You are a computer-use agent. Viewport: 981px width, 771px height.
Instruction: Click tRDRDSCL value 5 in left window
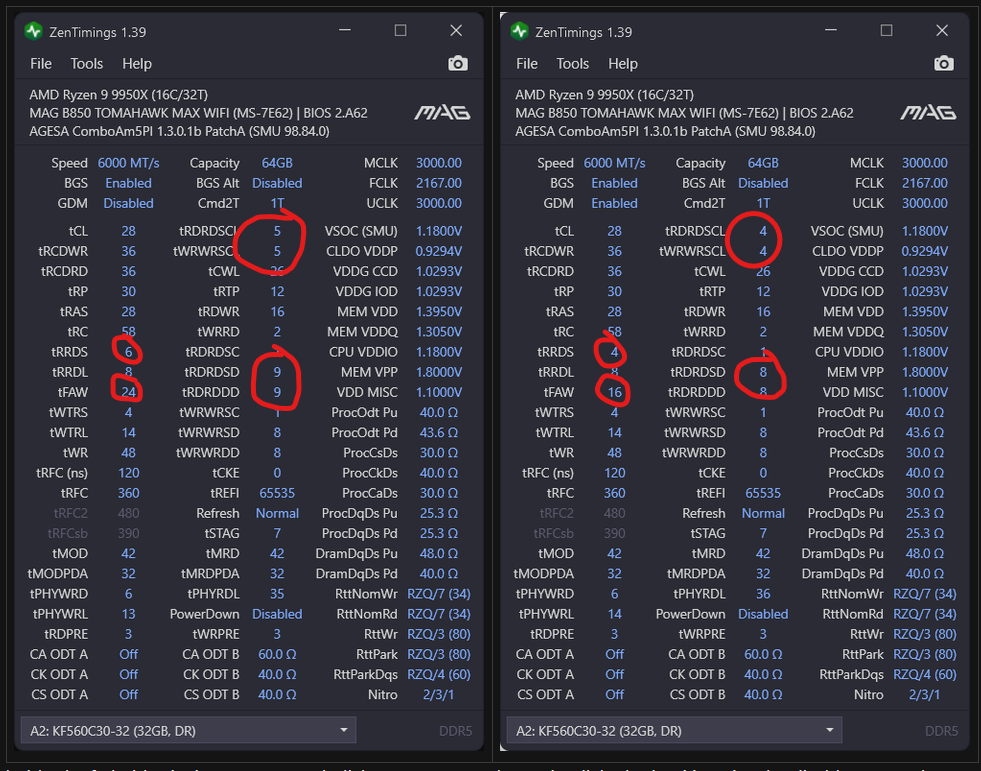277,231
